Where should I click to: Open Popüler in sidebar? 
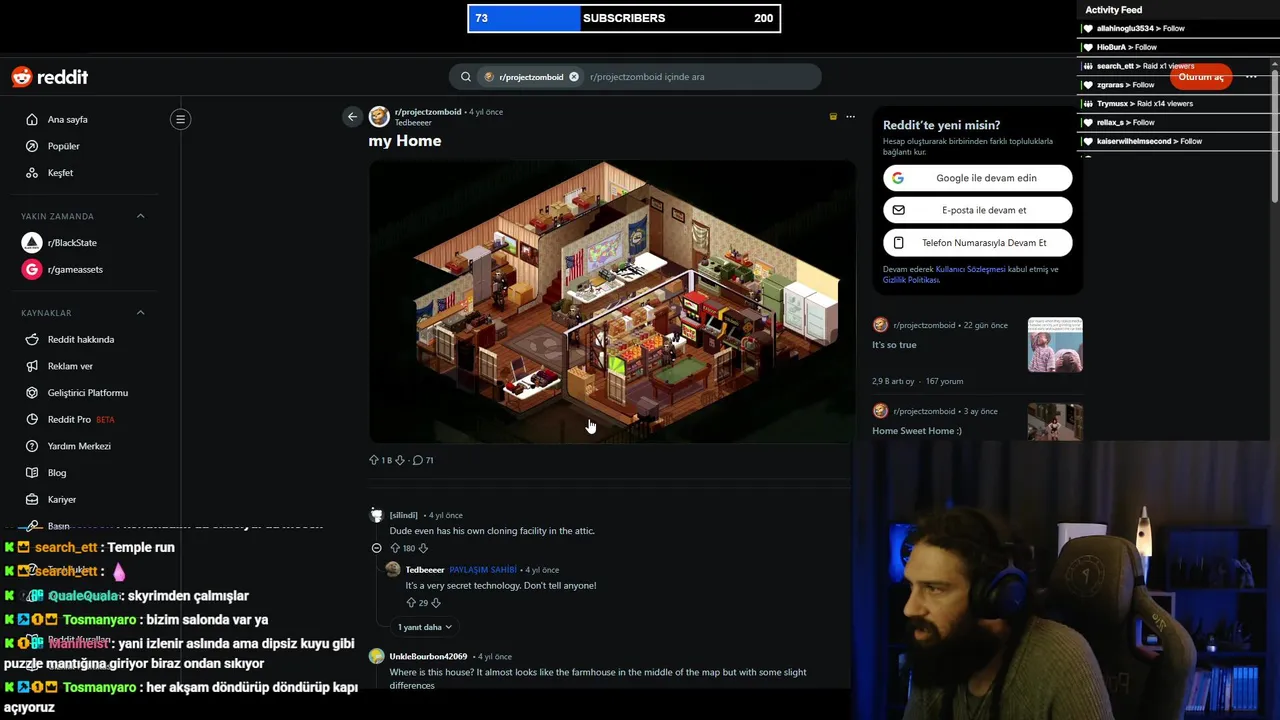point(63,146)
